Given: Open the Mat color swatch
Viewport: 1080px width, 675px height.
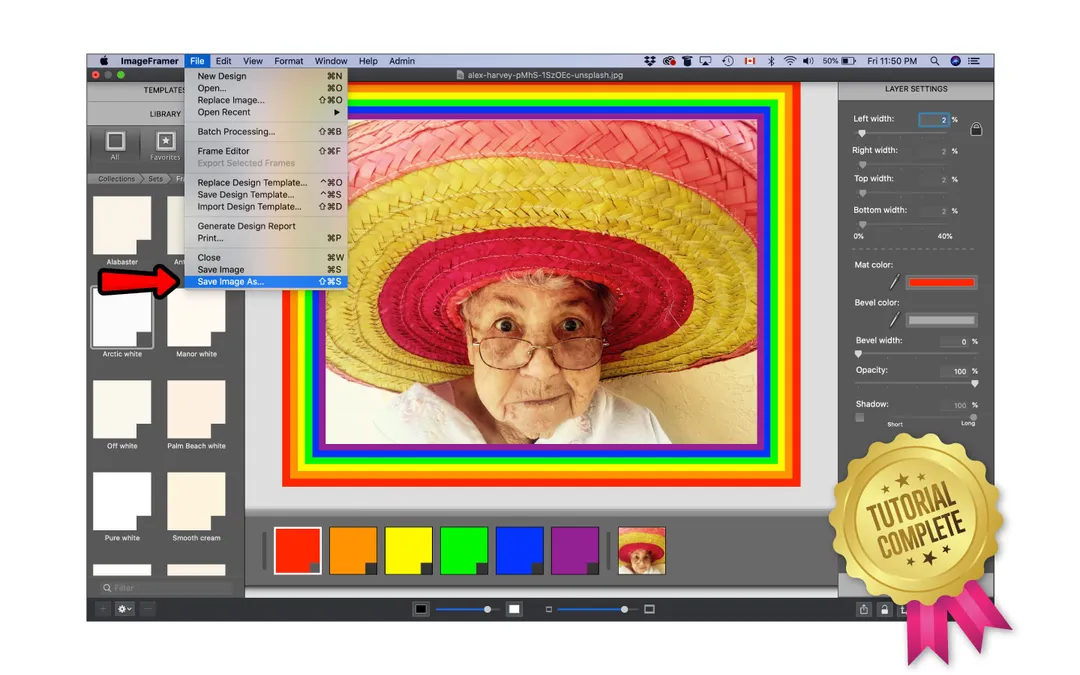Looking at the screenshot, I should pos(941,282).
